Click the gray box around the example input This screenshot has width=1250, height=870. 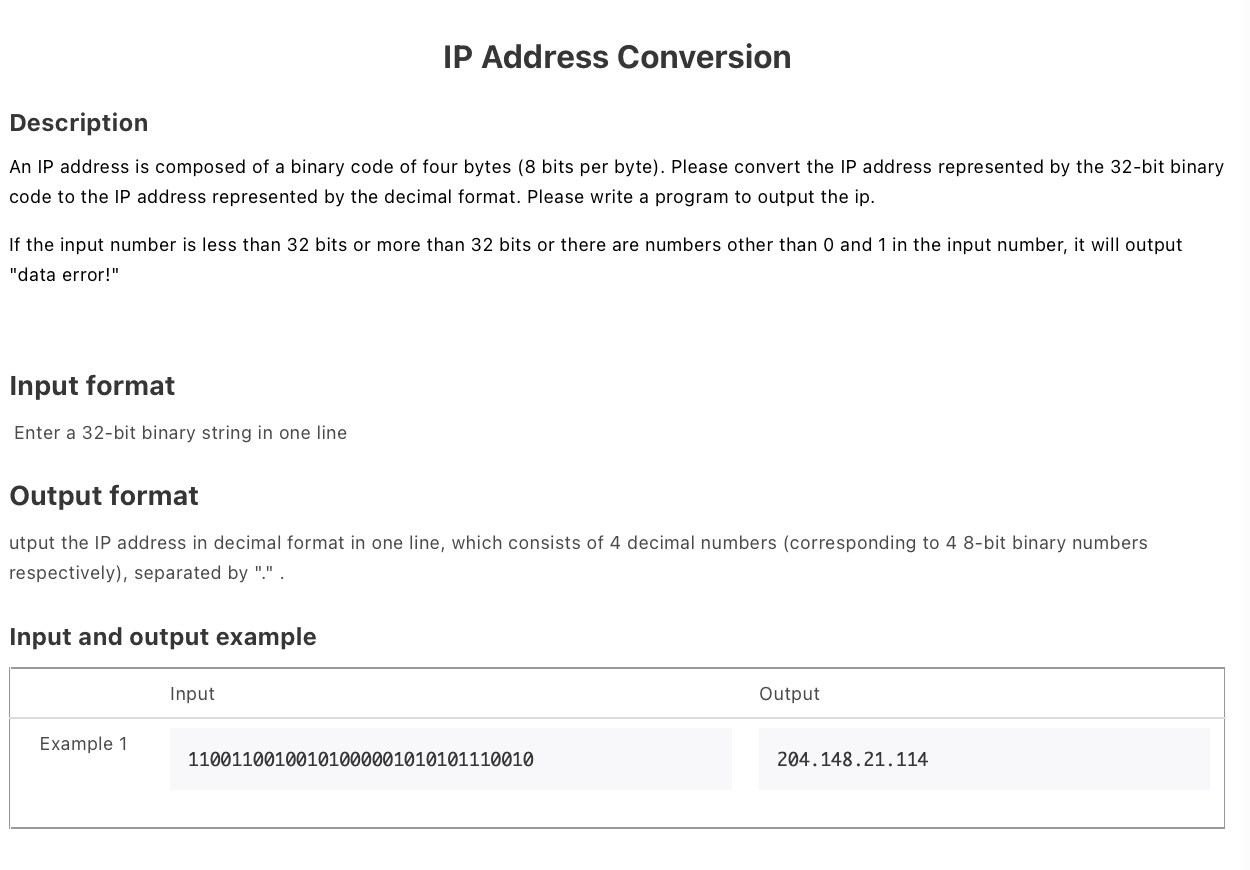click(x=451, y=759)
